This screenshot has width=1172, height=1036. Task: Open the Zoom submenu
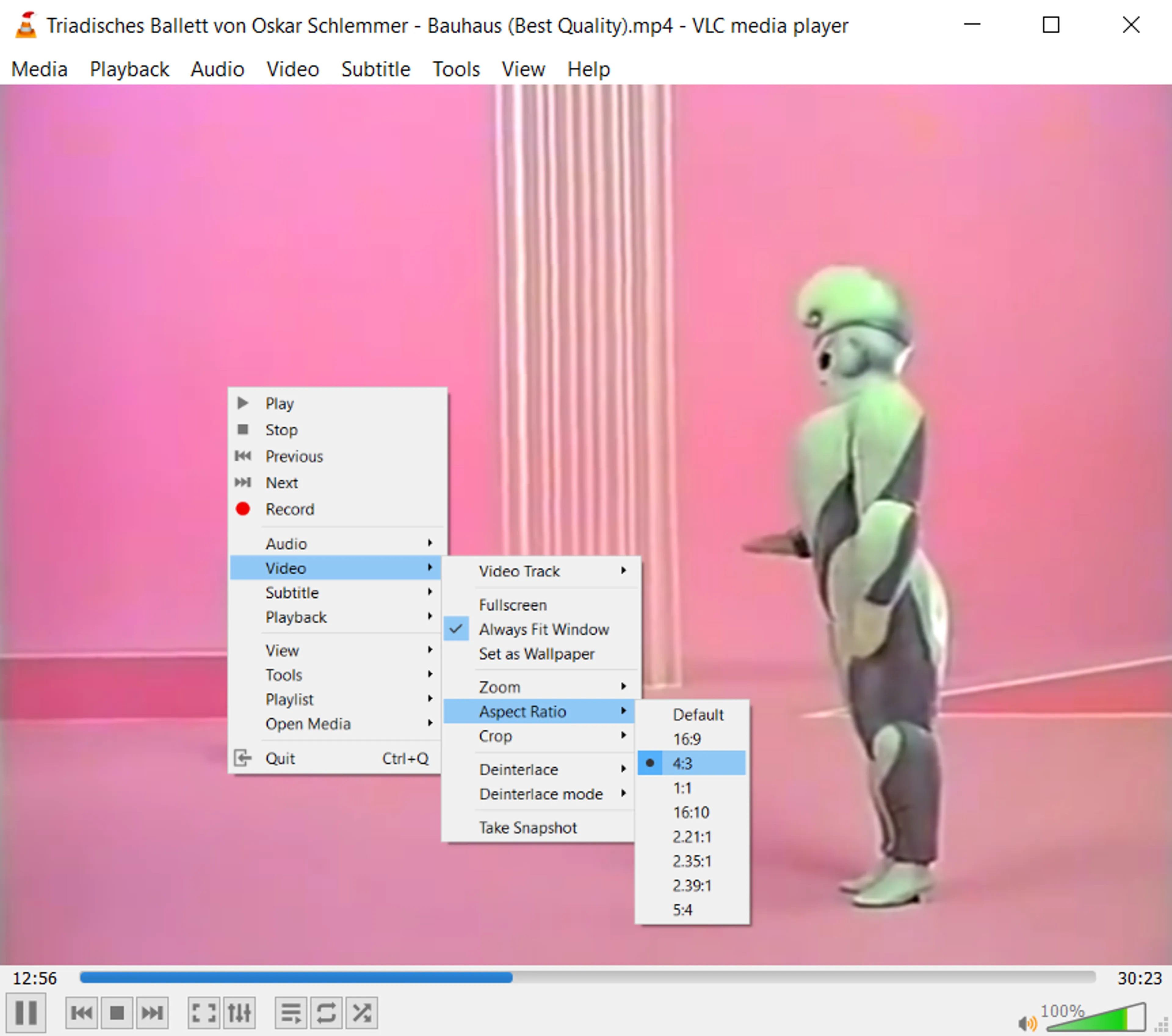point(499,686)
